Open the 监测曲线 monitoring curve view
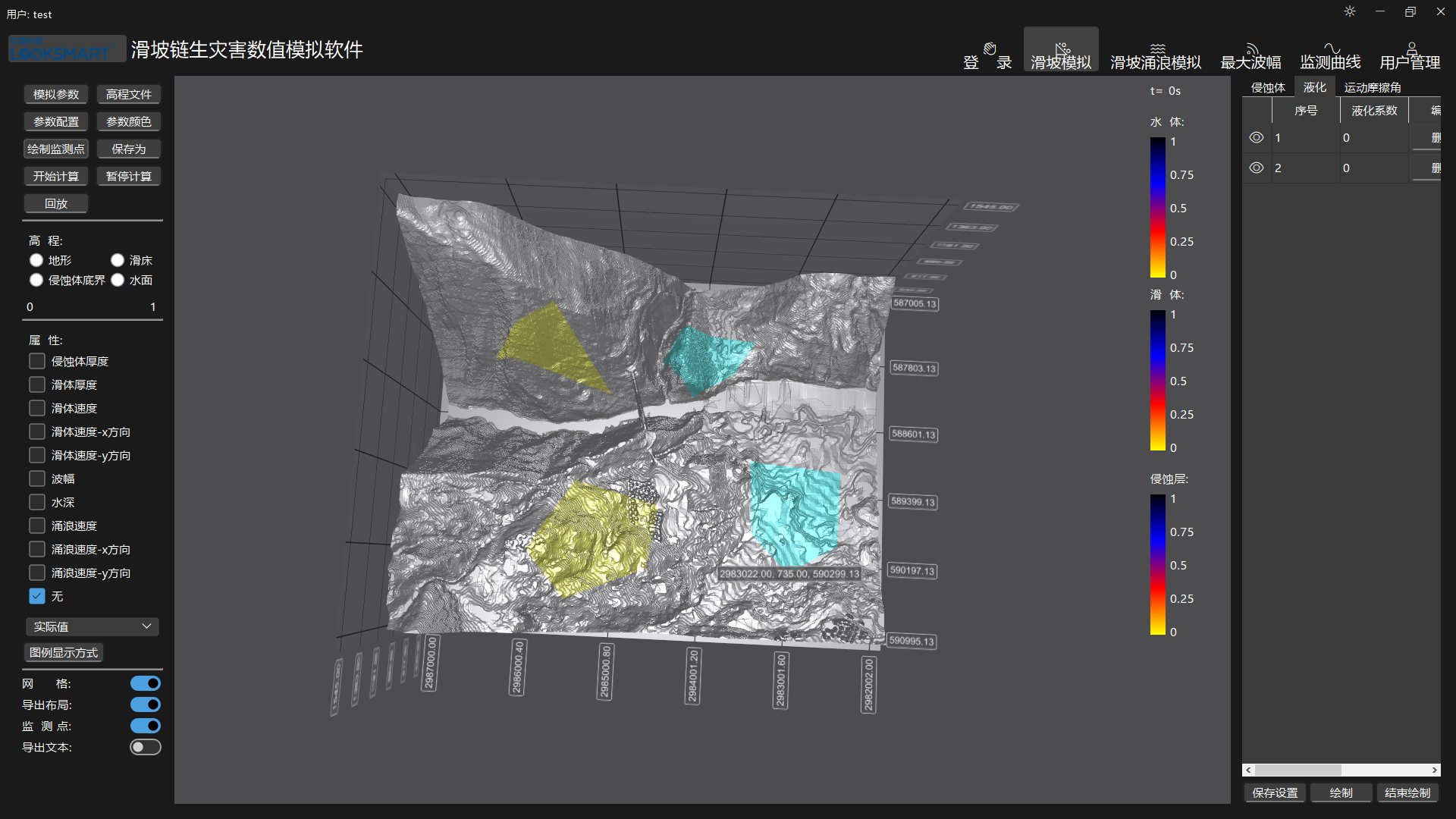The width and height of the screenshot is (1456, 819). (1330, 57)
